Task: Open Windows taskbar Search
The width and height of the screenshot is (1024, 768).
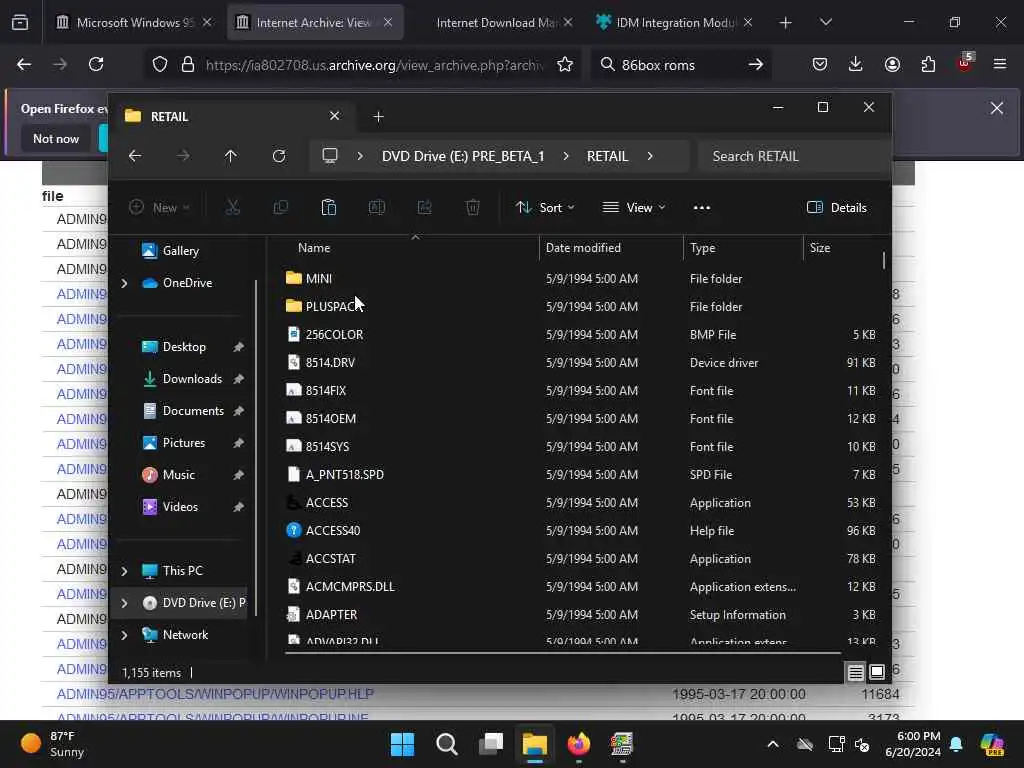Action: (x=447, y=744)
